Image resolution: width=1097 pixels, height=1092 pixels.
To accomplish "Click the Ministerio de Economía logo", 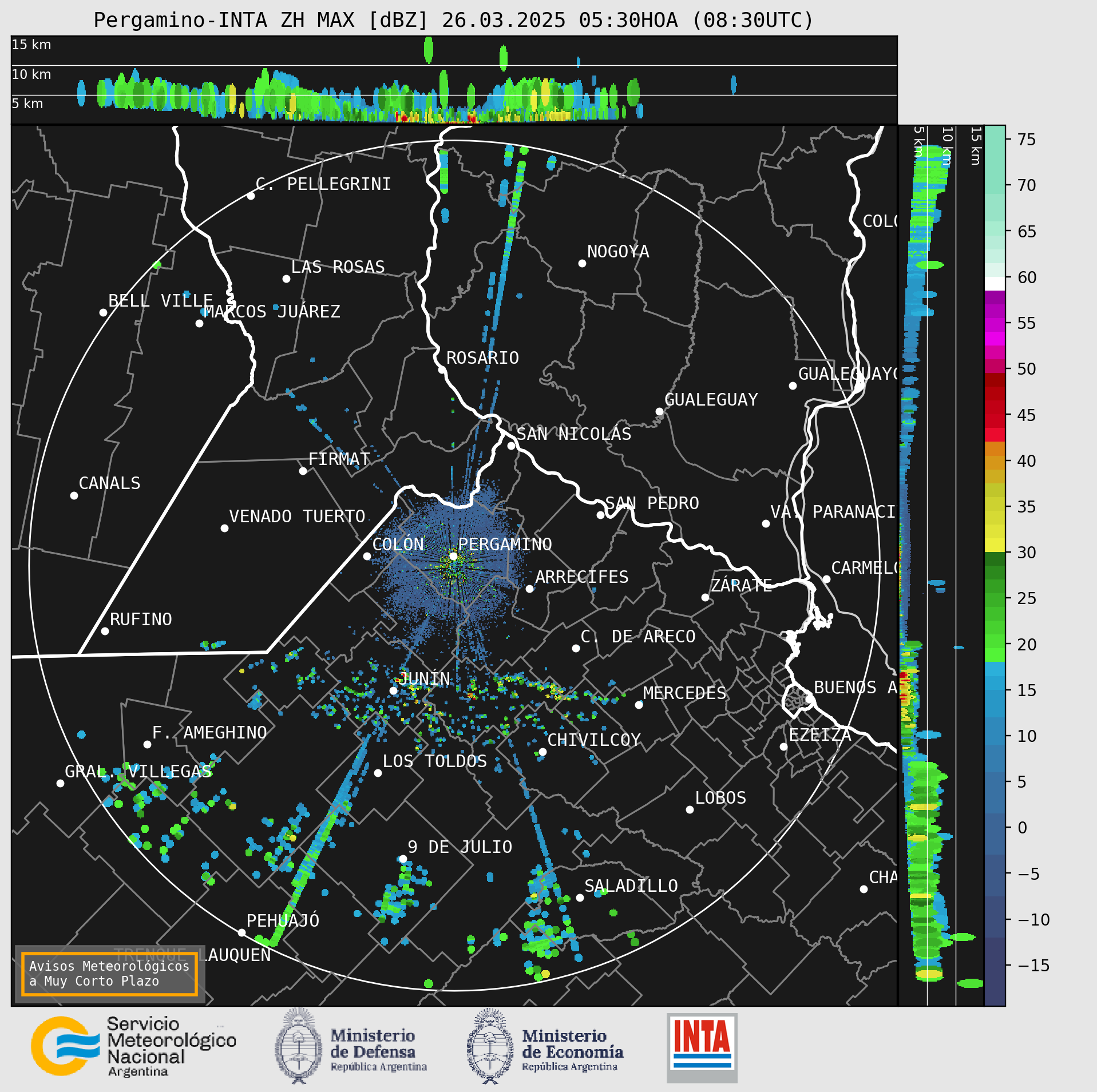I will (x=545, y=1046).
